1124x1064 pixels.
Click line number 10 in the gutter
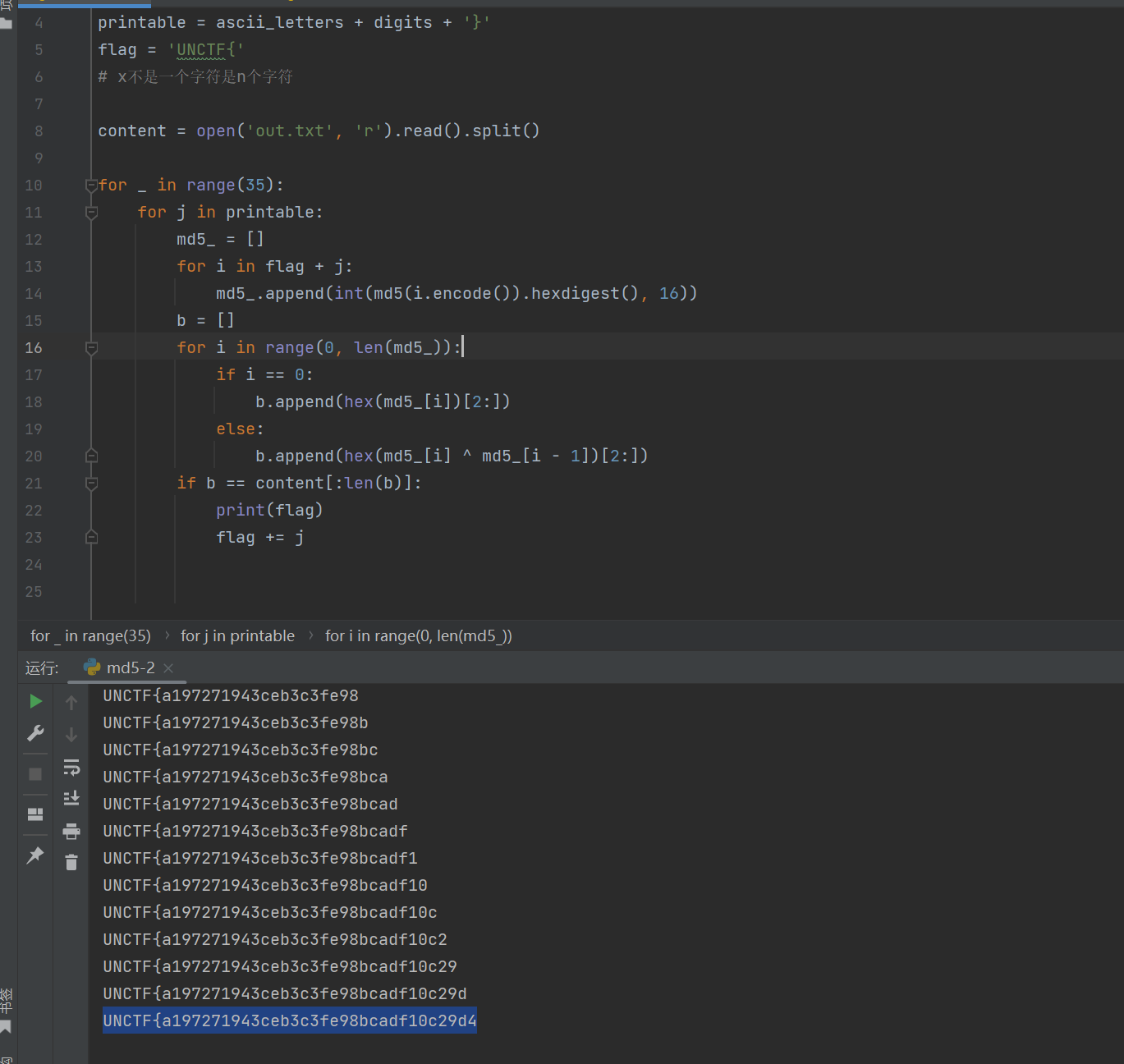[34, 185]
